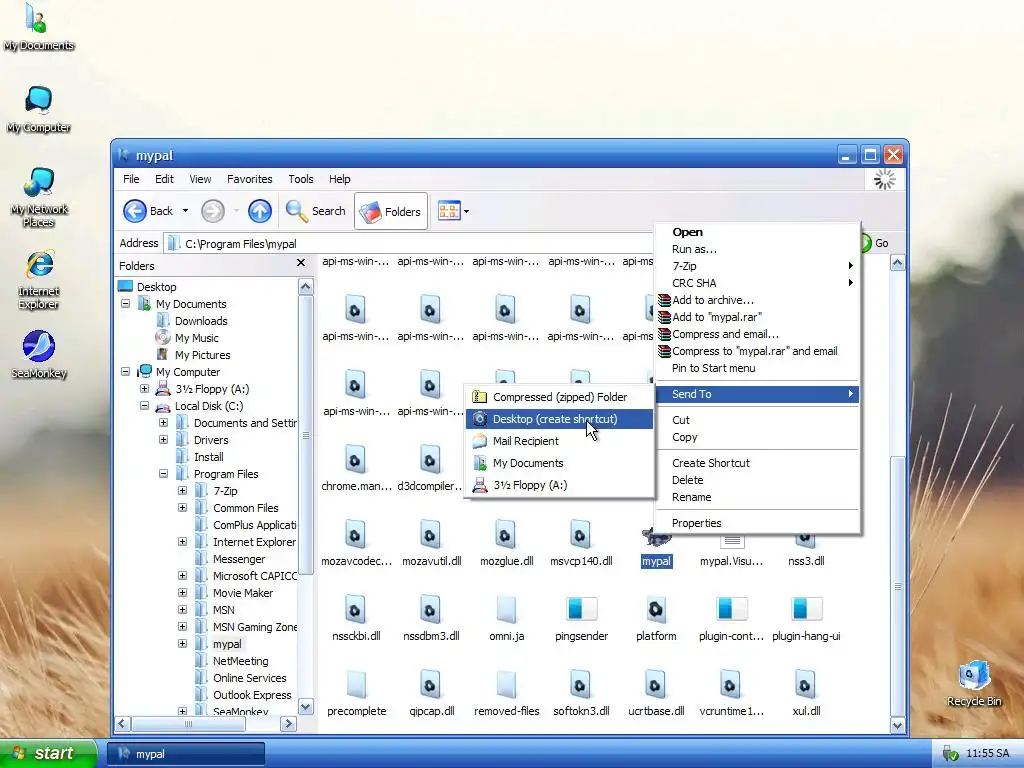Open the Views toolbar icon
The width and height of the screenshot is (1024, 768).
pyautogui.click(x=449, y=211)
